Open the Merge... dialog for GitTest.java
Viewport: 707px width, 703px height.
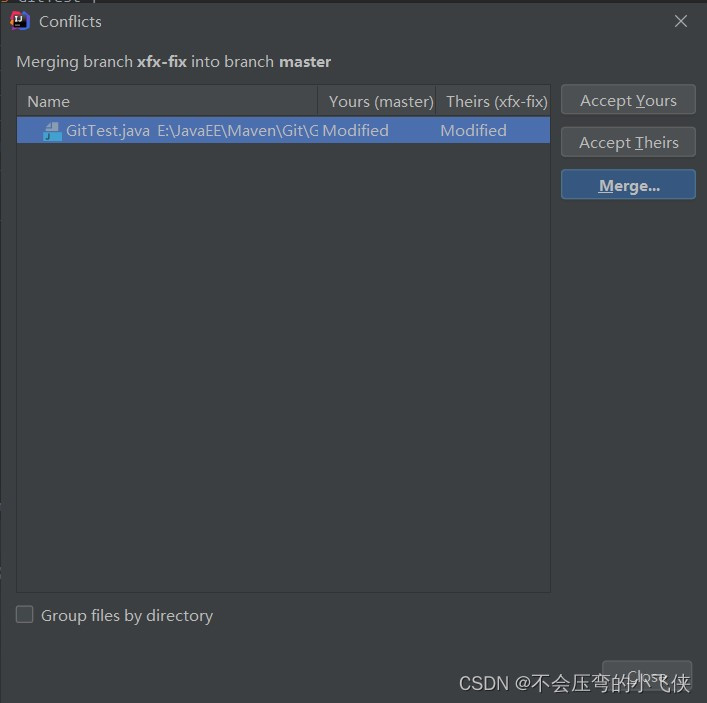628,185
